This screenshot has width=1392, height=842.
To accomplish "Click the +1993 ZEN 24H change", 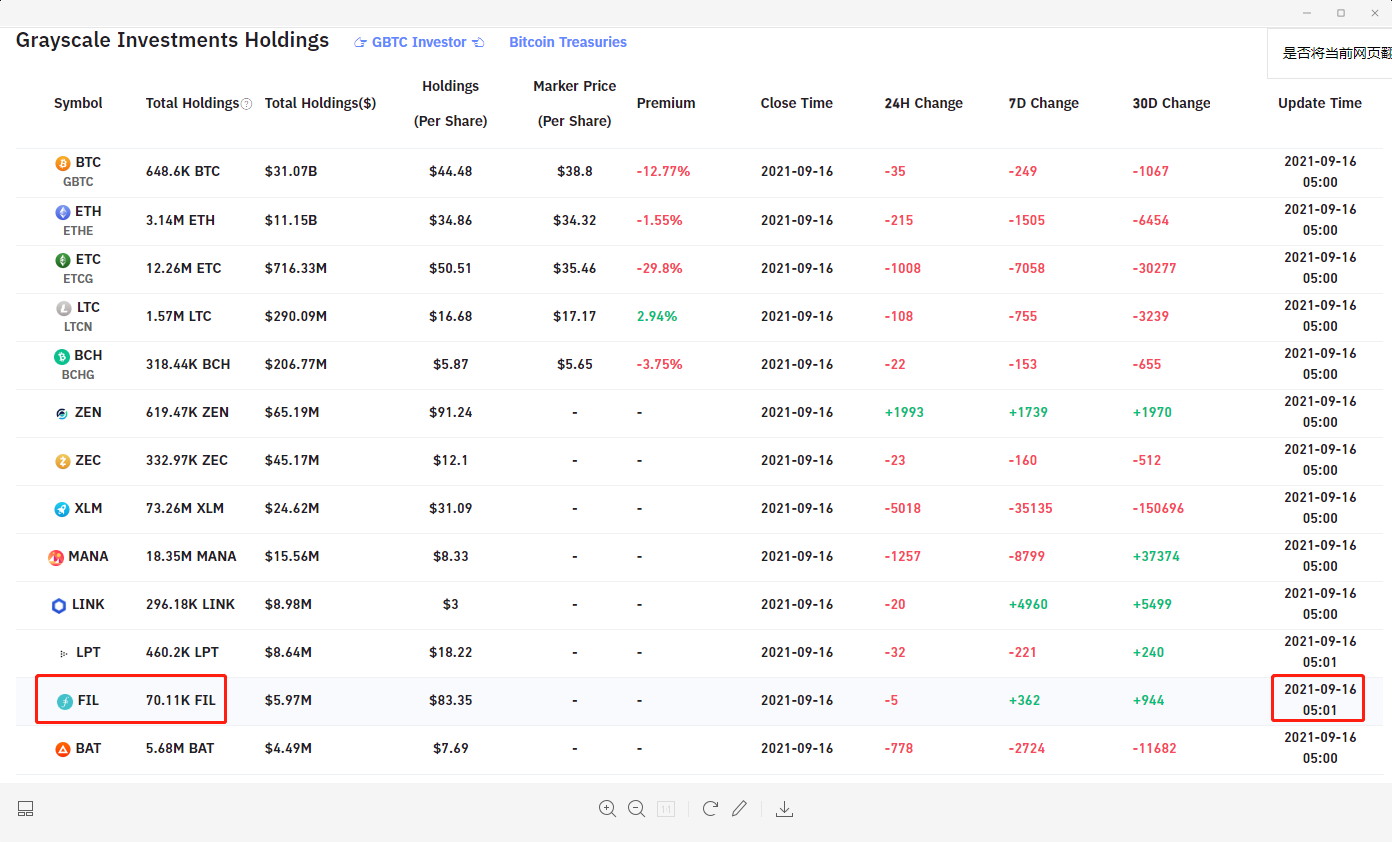I will click(904, 412).
